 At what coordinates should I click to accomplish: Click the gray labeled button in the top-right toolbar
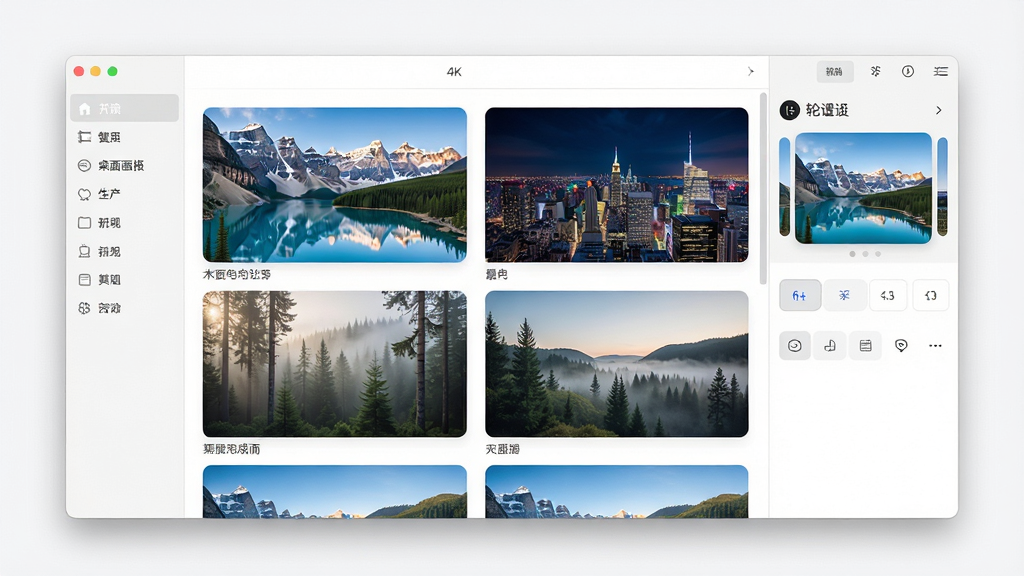coord(835,72)
